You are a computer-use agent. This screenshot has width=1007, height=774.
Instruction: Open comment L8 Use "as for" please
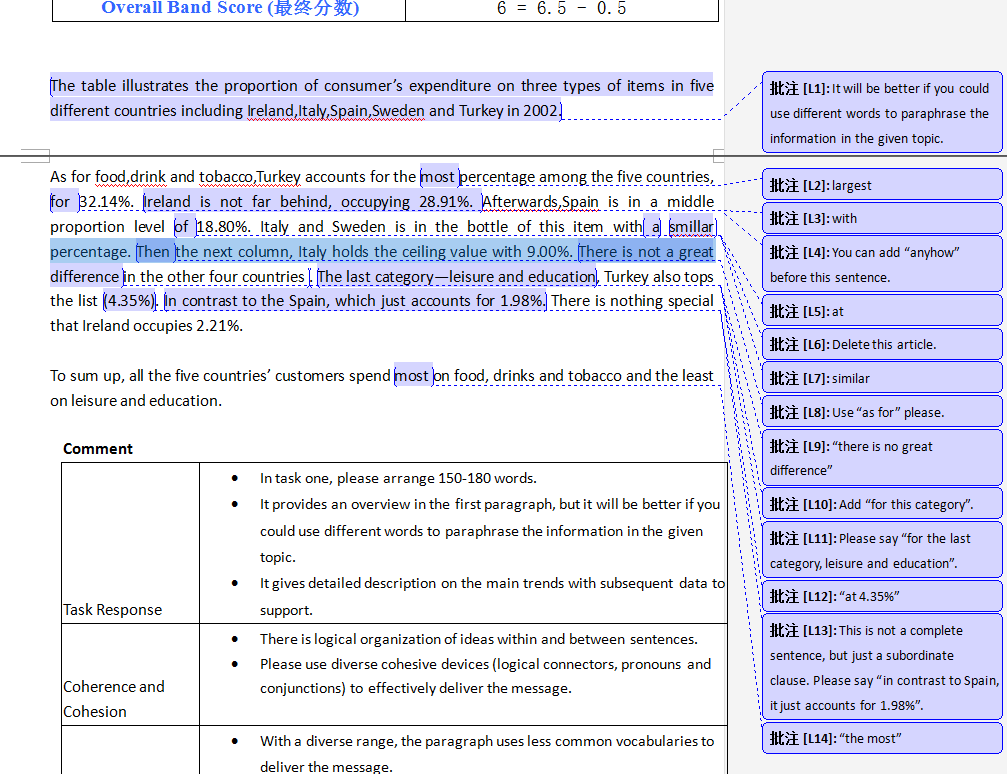tap(882, 412)
